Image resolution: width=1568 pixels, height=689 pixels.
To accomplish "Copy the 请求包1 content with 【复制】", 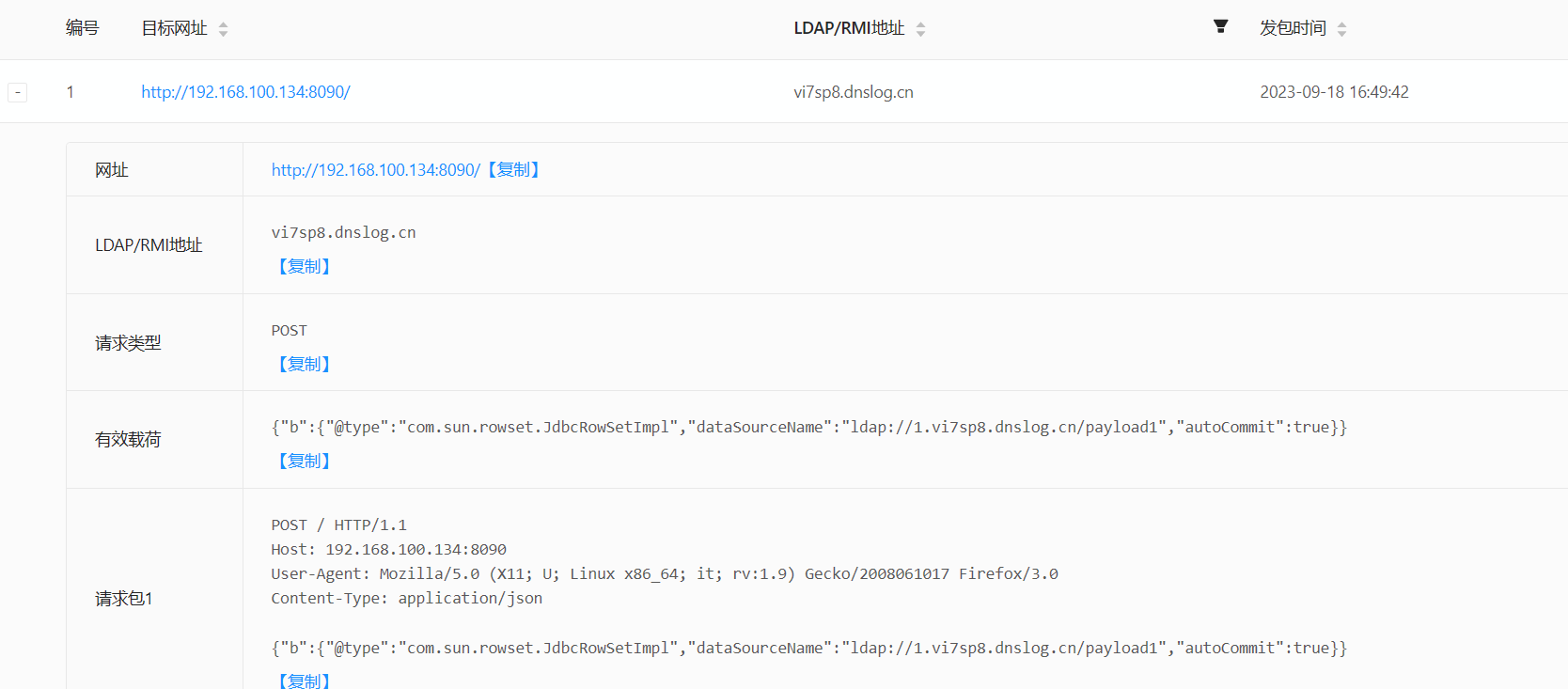I will pos(304,681).
